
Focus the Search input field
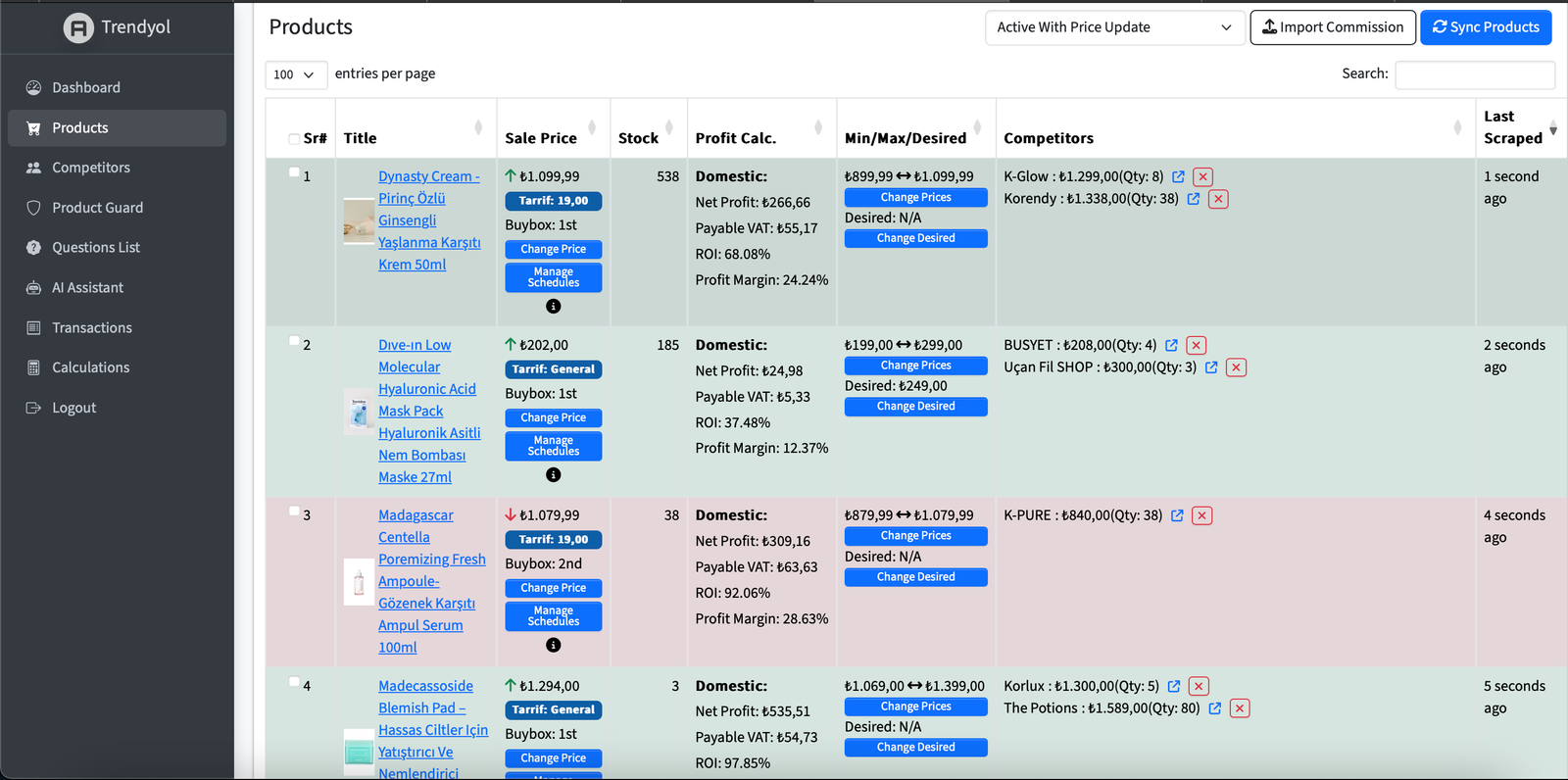click(1474, 74)
